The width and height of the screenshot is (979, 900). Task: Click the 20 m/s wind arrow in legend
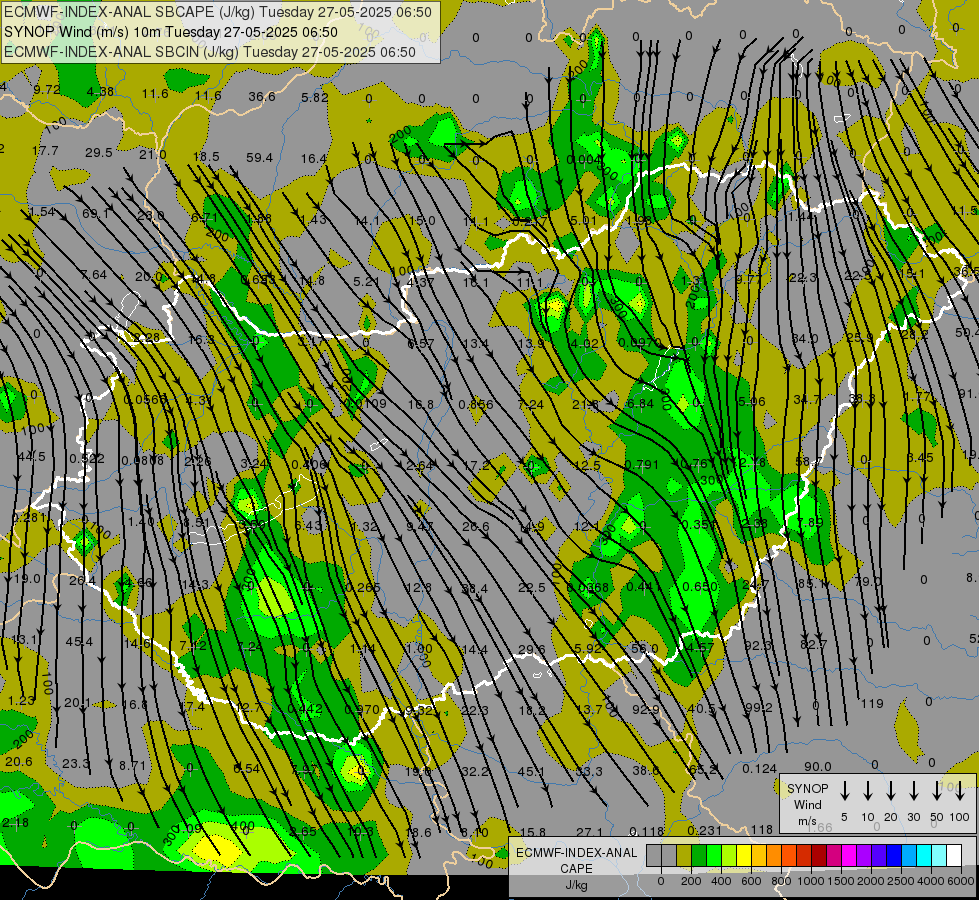pyautogui.click(x=891, y=791)
